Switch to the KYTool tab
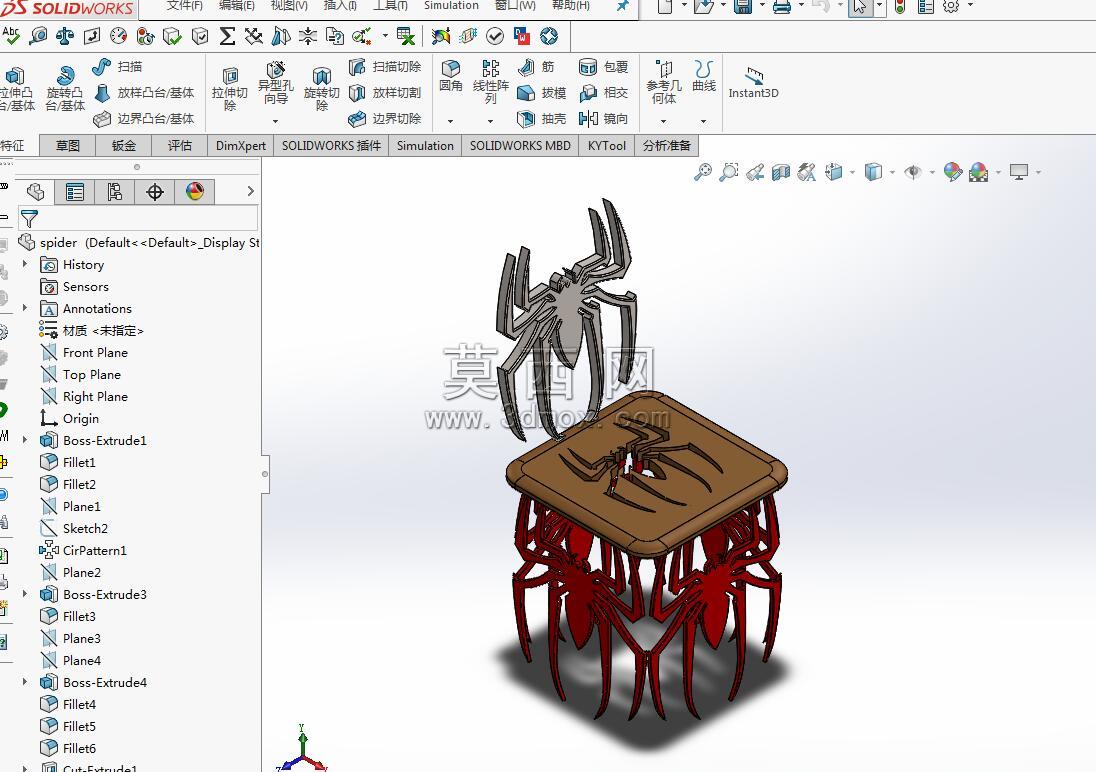This screenshot has width=1096, height=772. pos(606,145)
